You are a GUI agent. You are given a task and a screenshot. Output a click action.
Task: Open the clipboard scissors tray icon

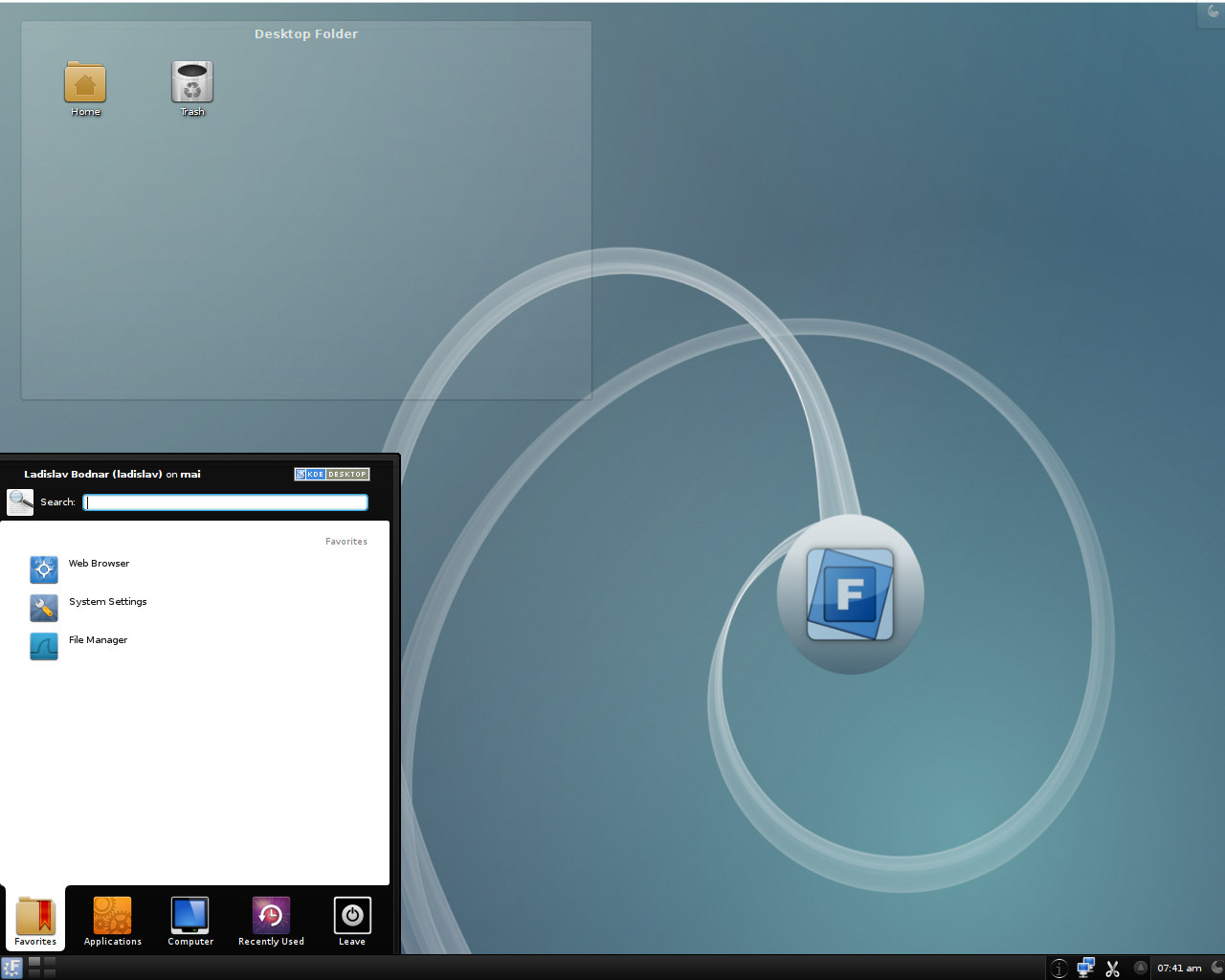point(1112,969)
